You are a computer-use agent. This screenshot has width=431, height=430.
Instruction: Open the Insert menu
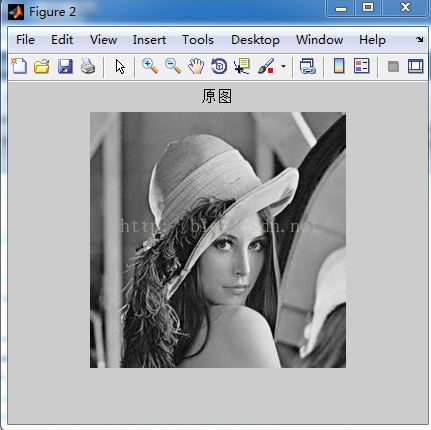click(x=149, y=40)
